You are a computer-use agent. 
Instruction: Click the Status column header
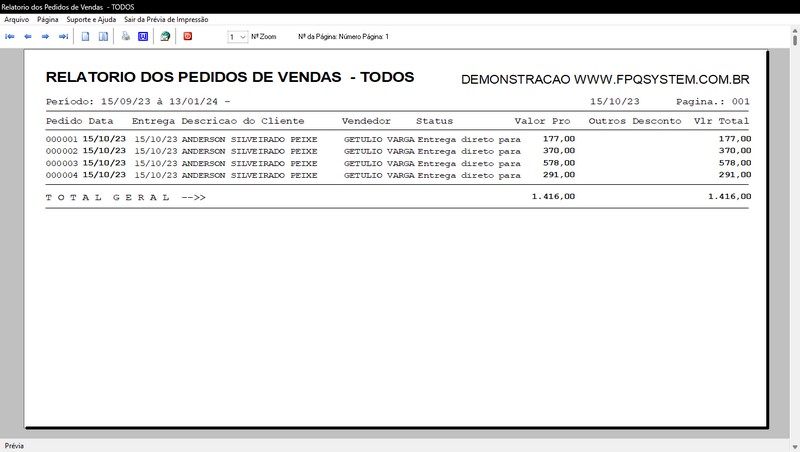click(x=434, y=121)
